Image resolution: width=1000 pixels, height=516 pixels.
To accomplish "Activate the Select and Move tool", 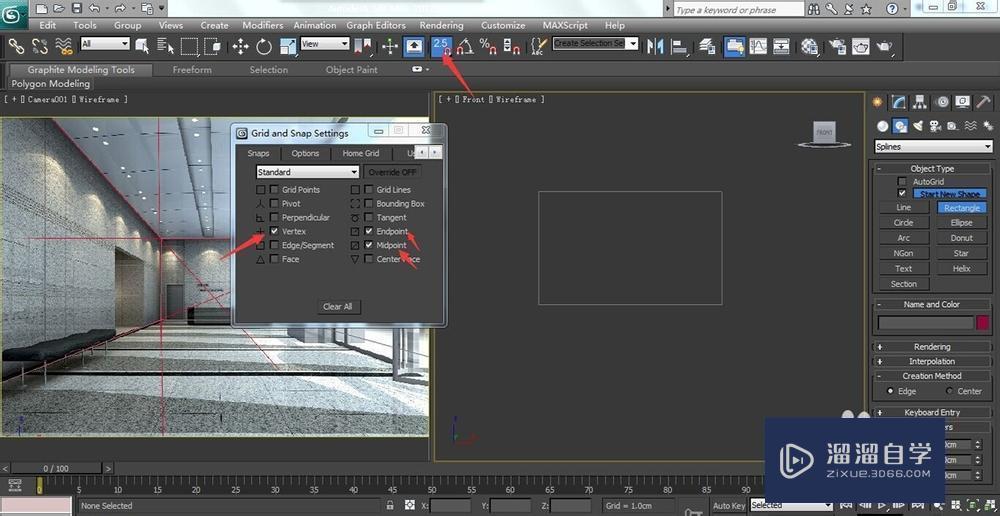I will (240, 46).
